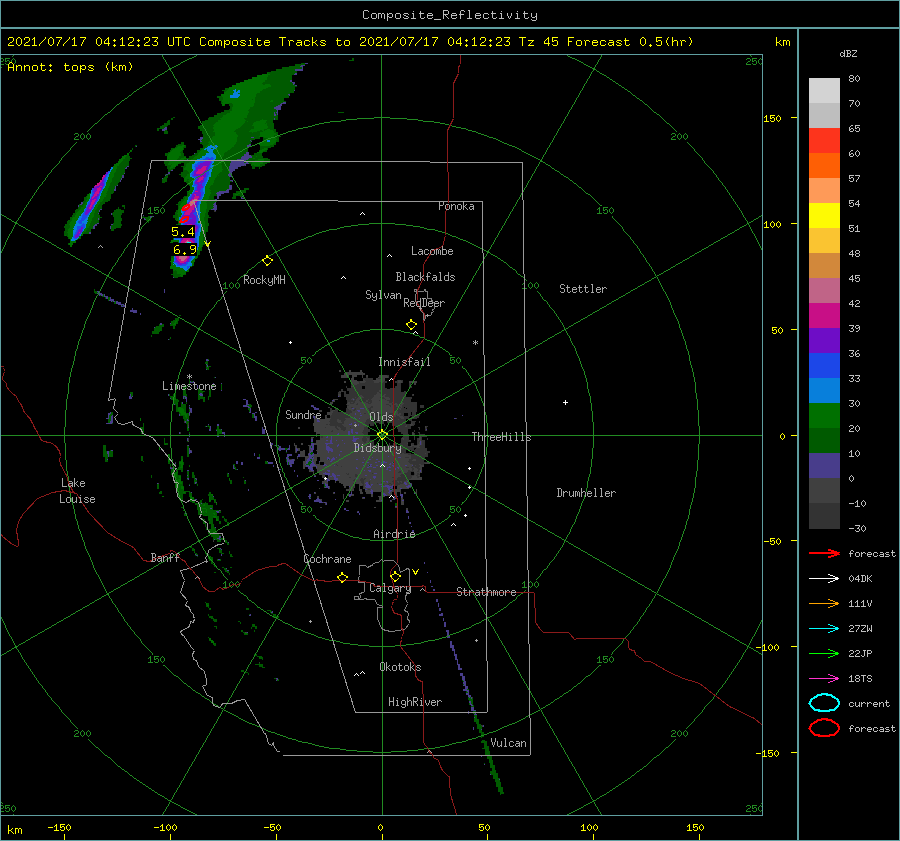Click the Cochrane label
Image resolution: width=900 pixels, height=841 pixels.
pyautogui.click(x=327, y=559)
